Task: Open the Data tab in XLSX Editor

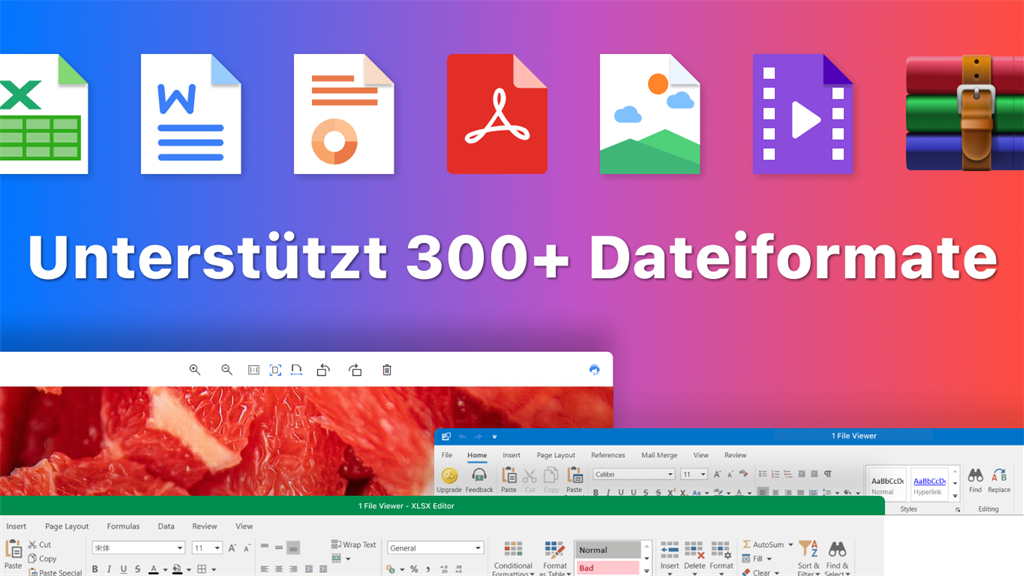Action: pos(166,526)
